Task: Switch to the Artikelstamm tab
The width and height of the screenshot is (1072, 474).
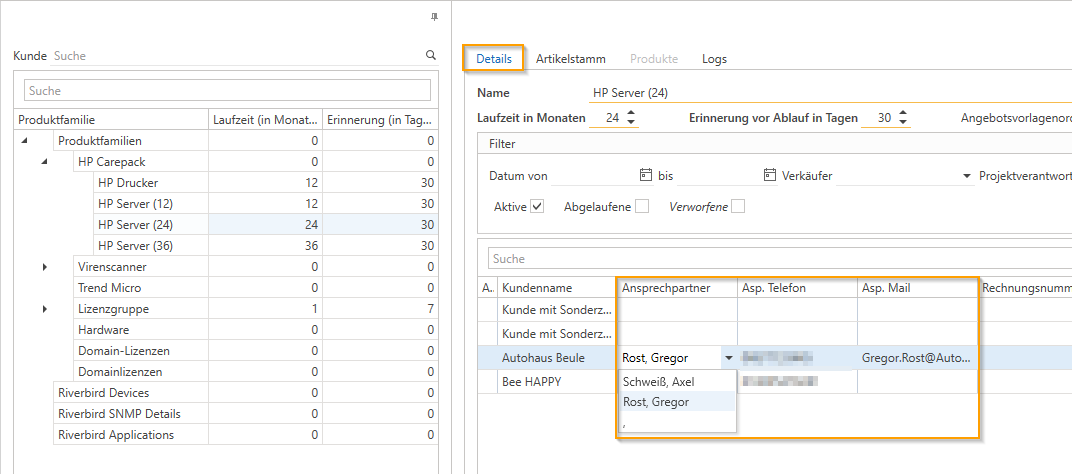Action: click(570, 59)
